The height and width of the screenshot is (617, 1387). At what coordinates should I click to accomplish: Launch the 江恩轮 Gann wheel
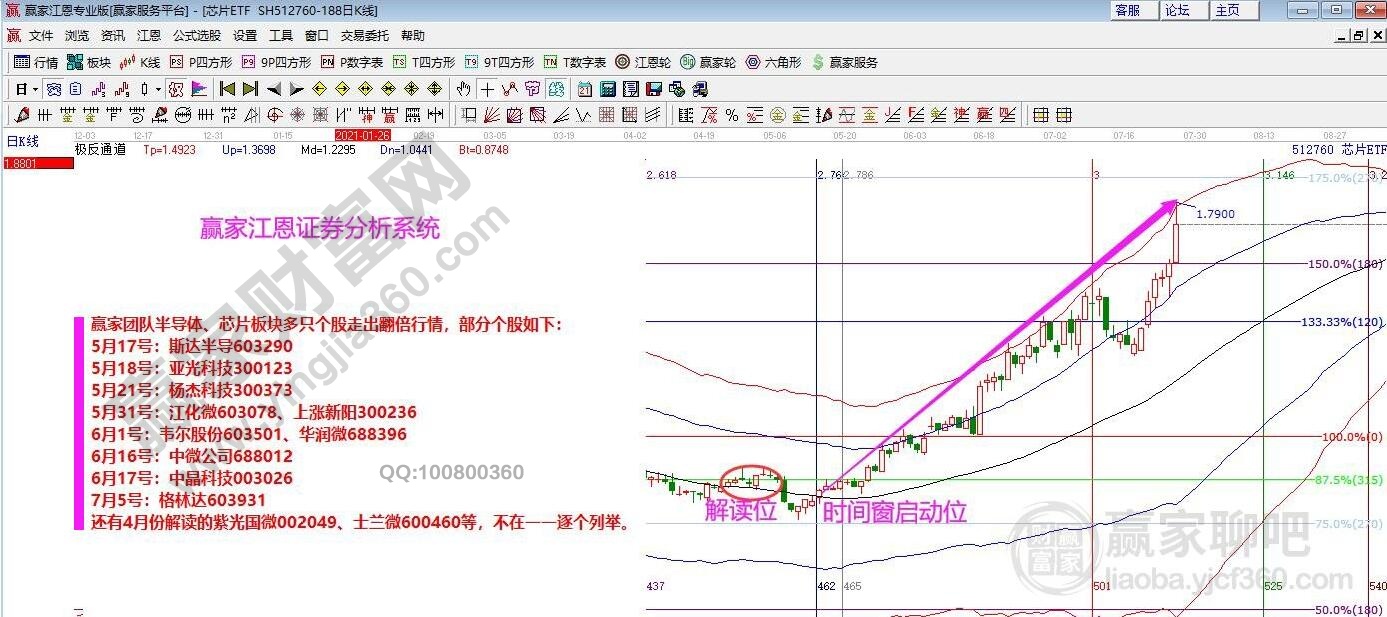coord(643,62)
